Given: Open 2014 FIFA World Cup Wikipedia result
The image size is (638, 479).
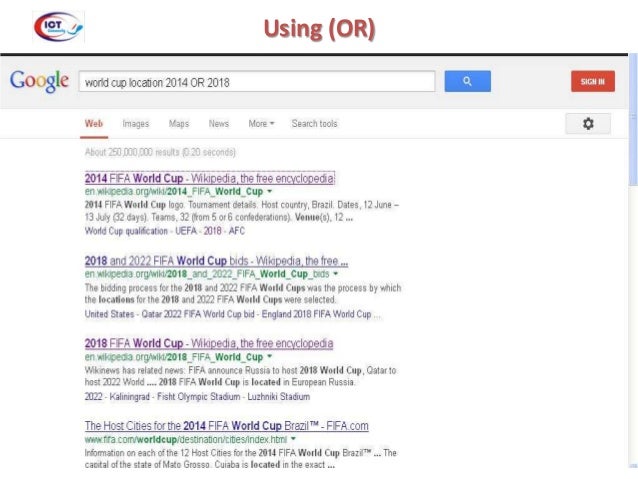Looking at the screenshot, I should tap(210, 178).
